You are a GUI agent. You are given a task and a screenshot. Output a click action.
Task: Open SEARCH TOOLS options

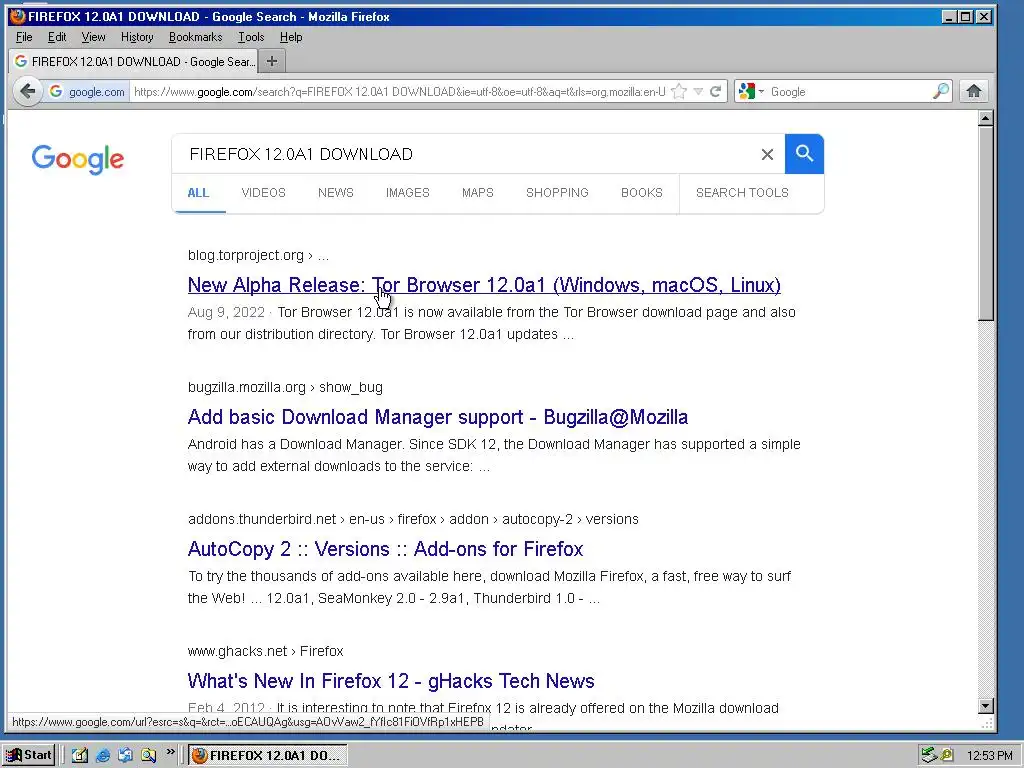click(x=743, y=193)
